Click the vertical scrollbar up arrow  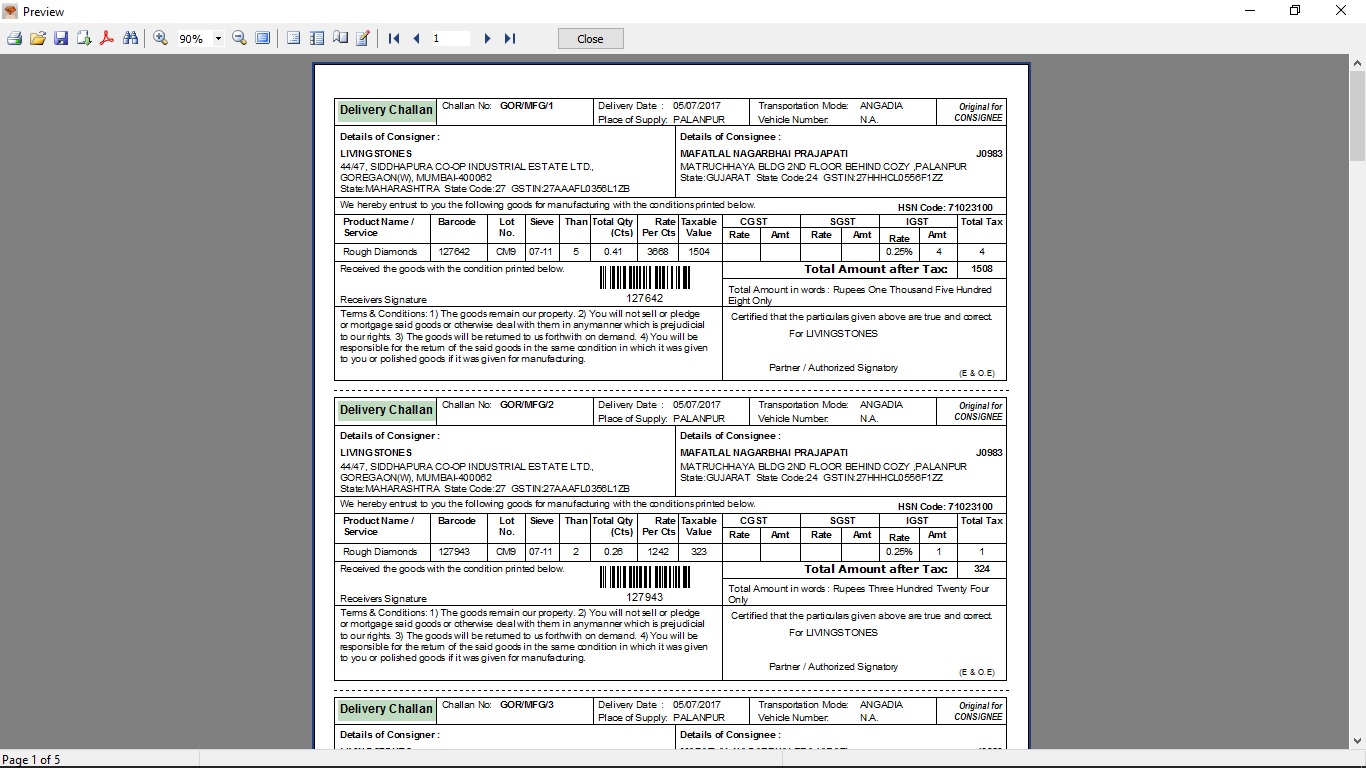coord(1357,62)
